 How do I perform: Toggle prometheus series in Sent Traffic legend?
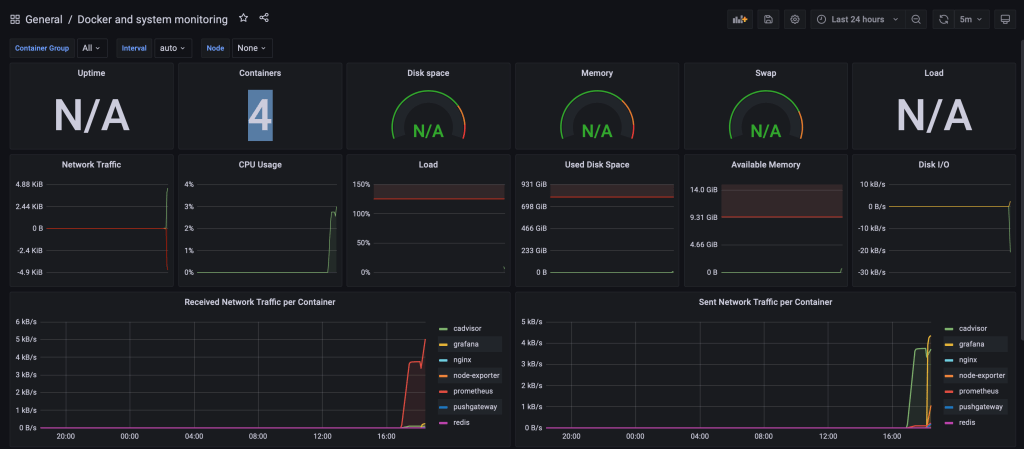(979, 391)
